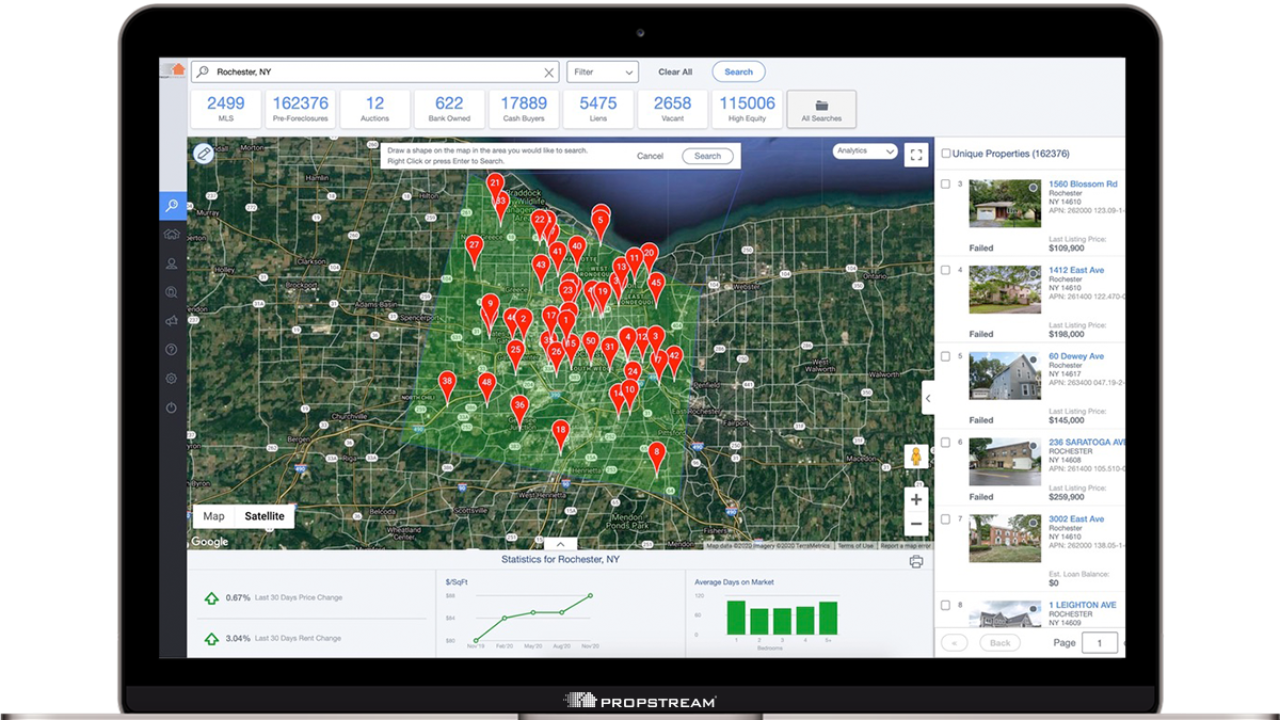
Task: Collapse the property list side panel arrow
Action: [x=927, y=398]
